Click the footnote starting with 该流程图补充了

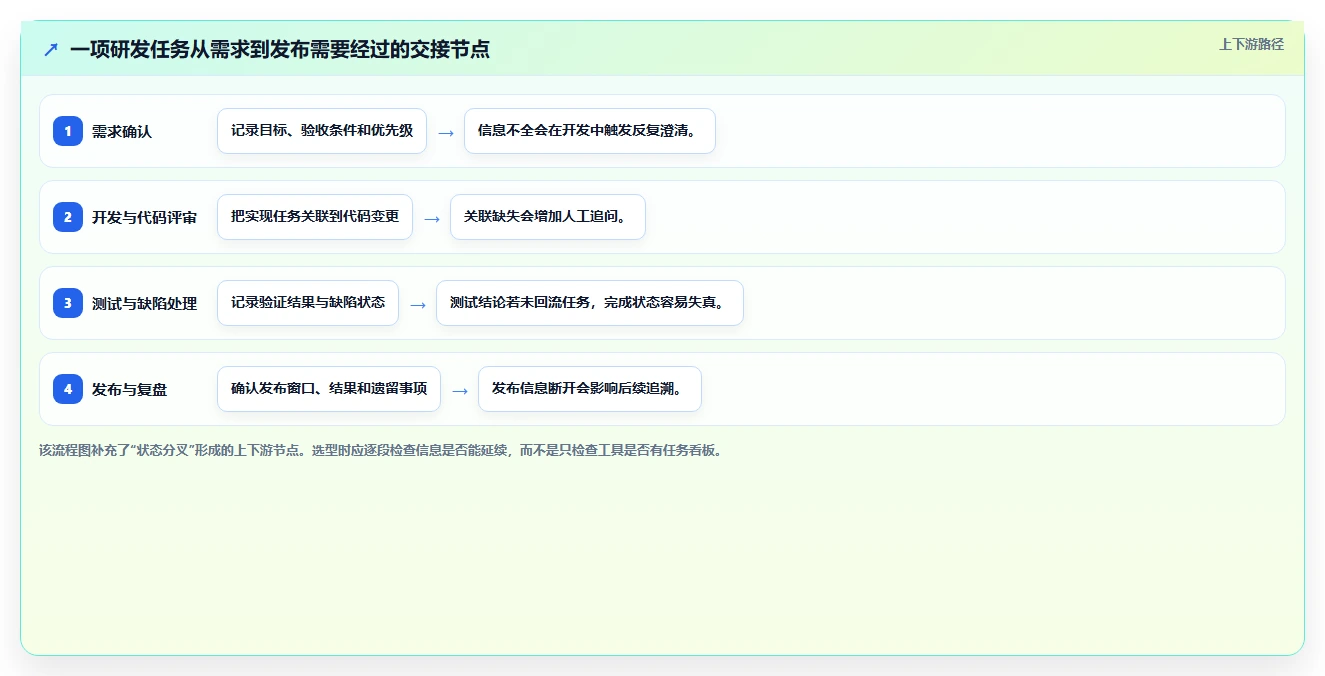tap(381, 450)
